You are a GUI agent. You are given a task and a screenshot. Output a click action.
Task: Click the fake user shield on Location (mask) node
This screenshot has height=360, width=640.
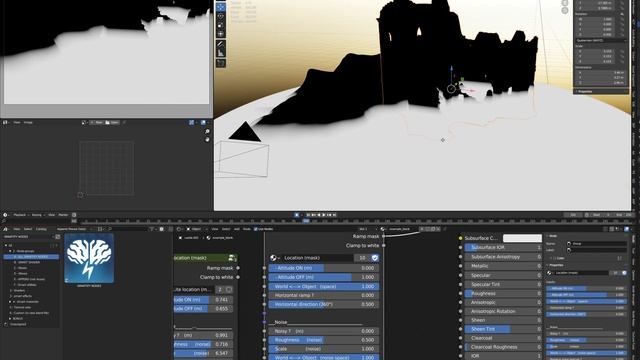pyautogui.click(x=375, y=258)
